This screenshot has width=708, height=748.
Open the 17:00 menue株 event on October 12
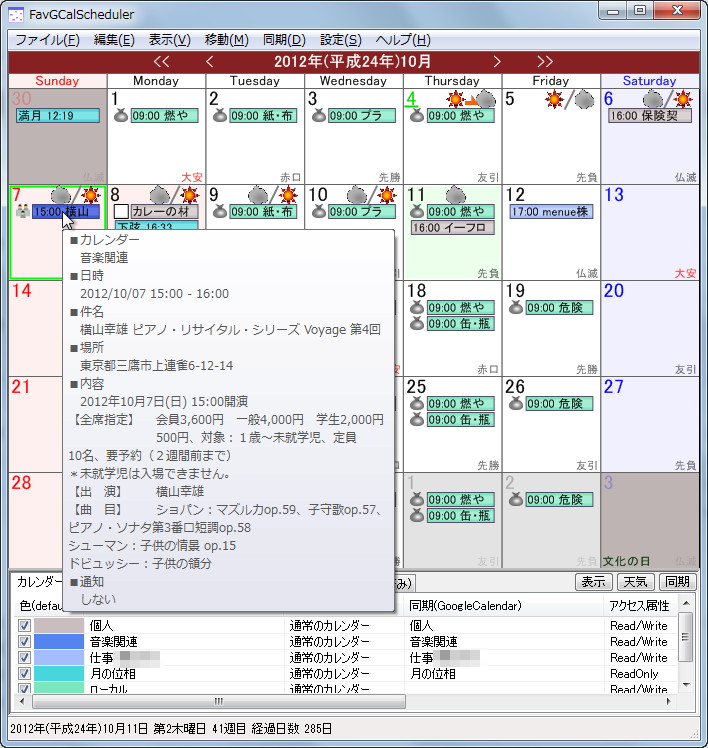551,211
